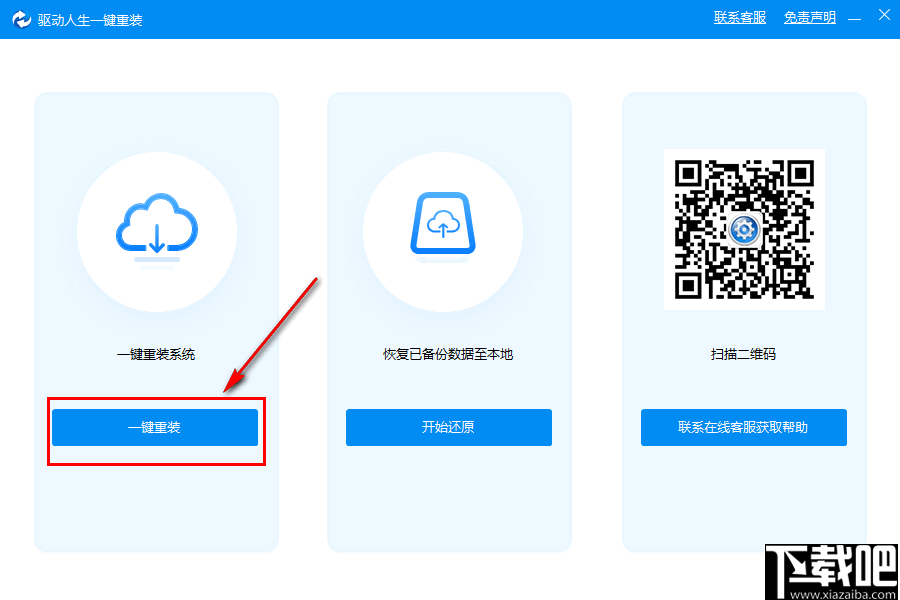This screenshot has height=600, width=900.
Task: Click the 驱动人生一键重装 window title
Action: coord(90,20)
